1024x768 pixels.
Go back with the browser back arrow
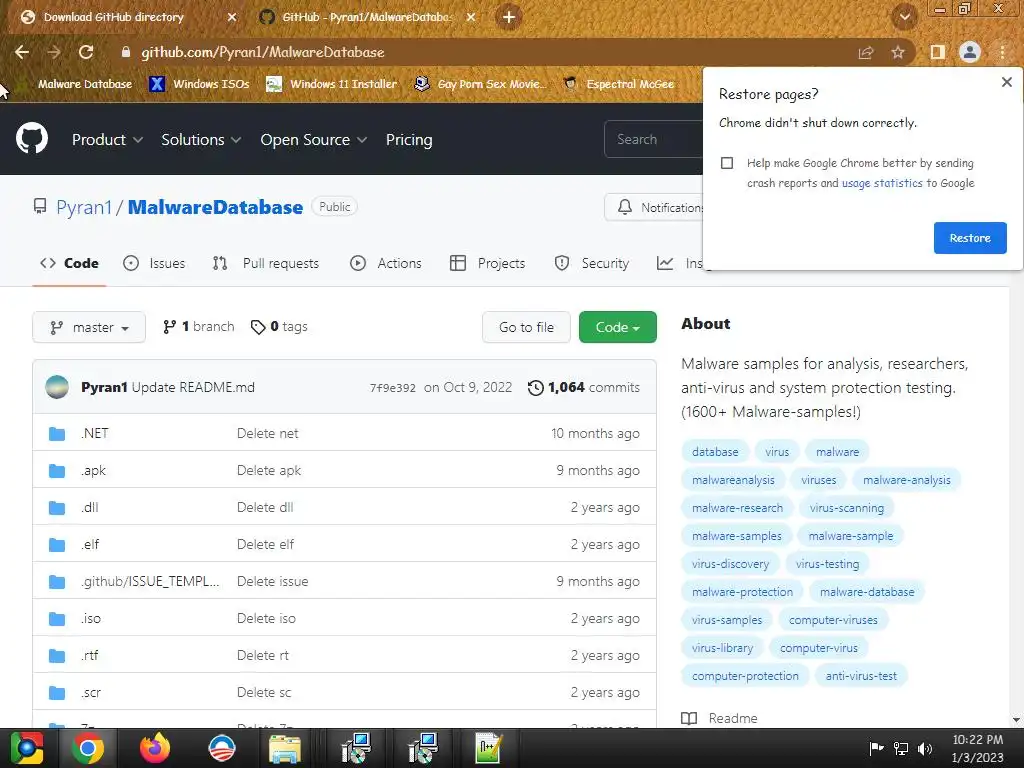pyautogui.click(x=22, y=52)
